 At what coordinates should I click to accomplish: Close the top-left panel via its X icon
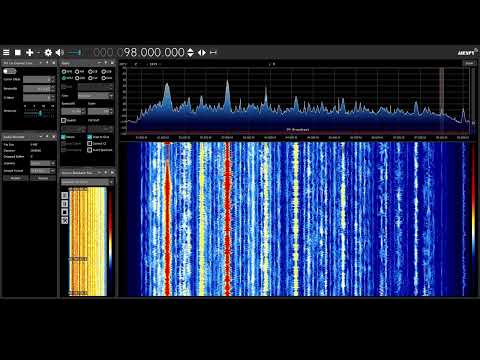click(x=54, y=63)
